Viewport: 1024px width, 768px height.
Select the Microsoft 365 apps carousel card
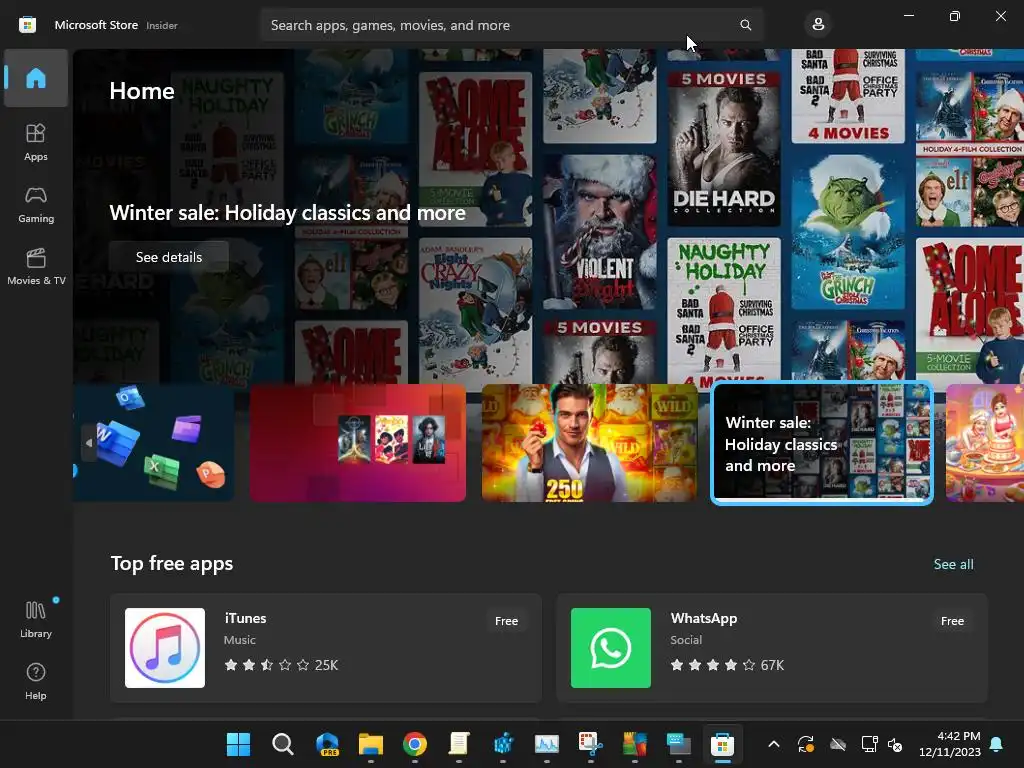point(153,443)
